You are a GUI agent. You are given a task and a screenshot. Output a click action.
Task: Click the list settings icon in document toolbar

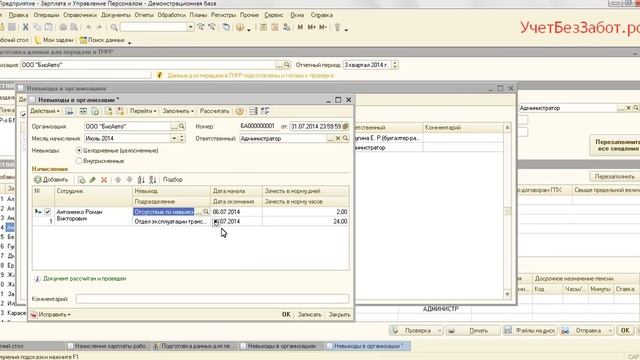[x=253, y=111]
